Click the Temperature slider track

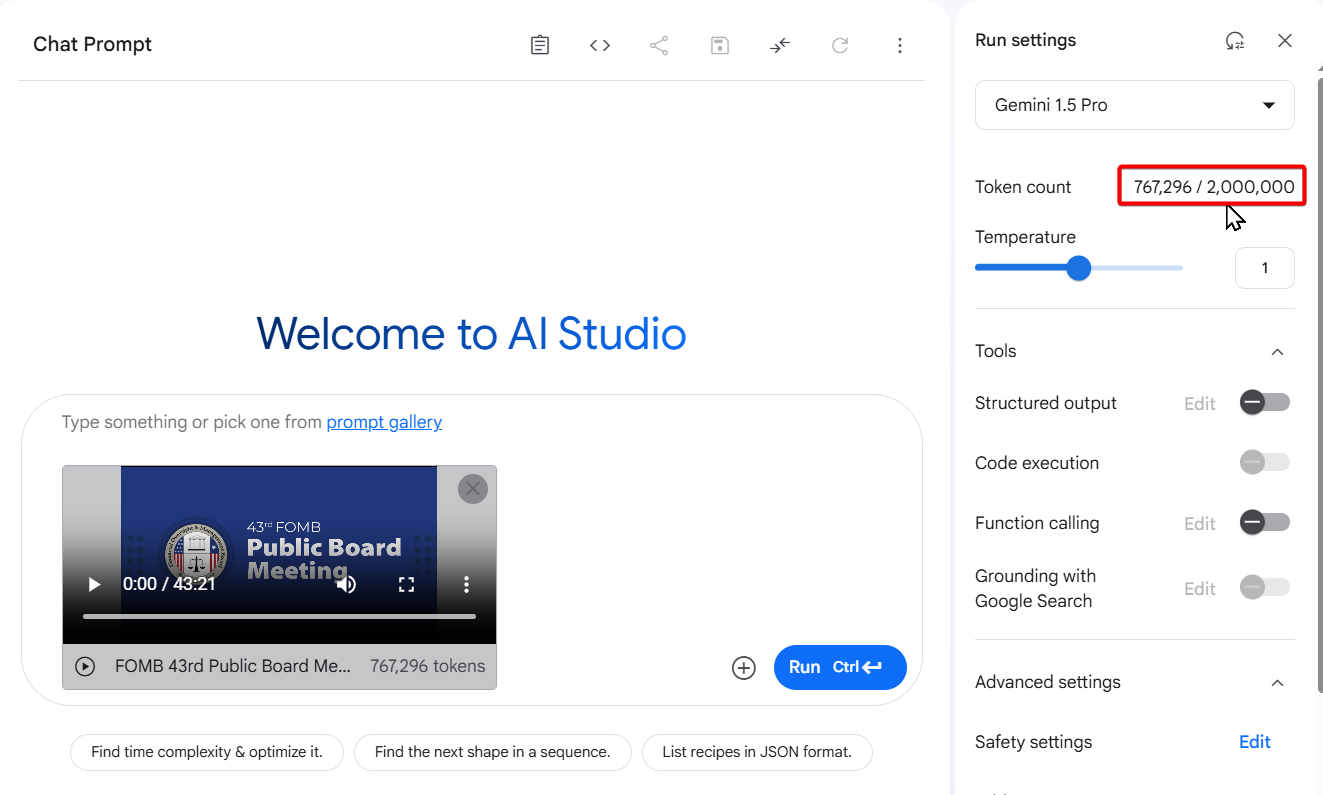1079,268
